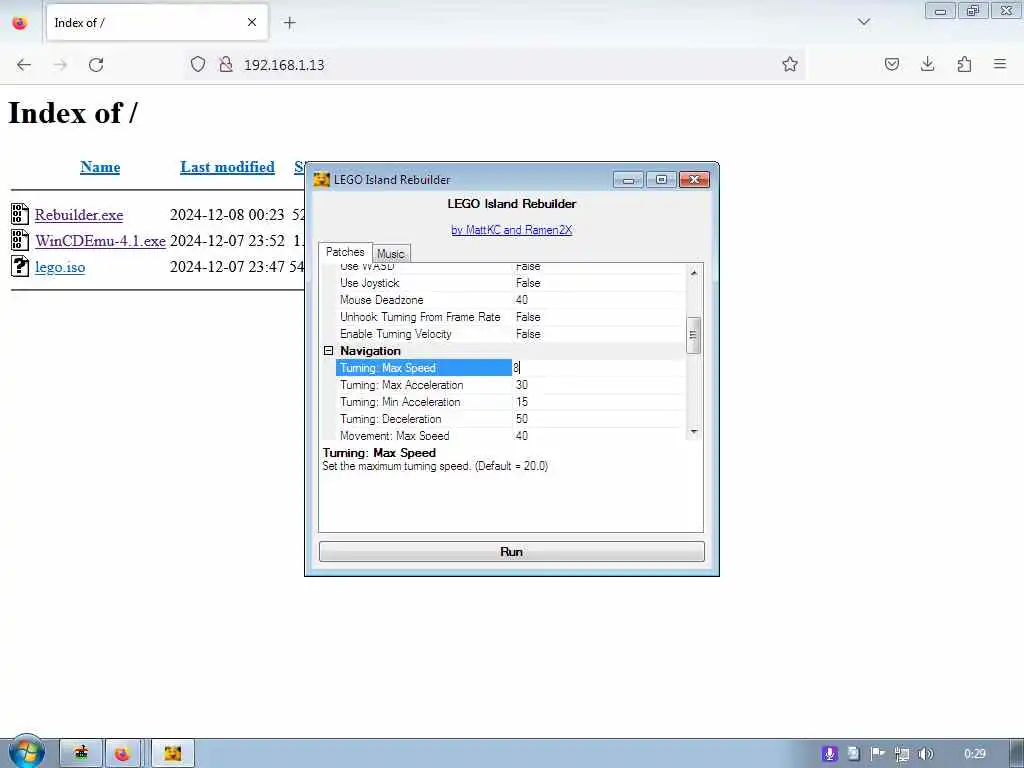This screenshot has height=768, width=1024.
Task: Click the property grid scroll down arrow
Action: point(694,432)
